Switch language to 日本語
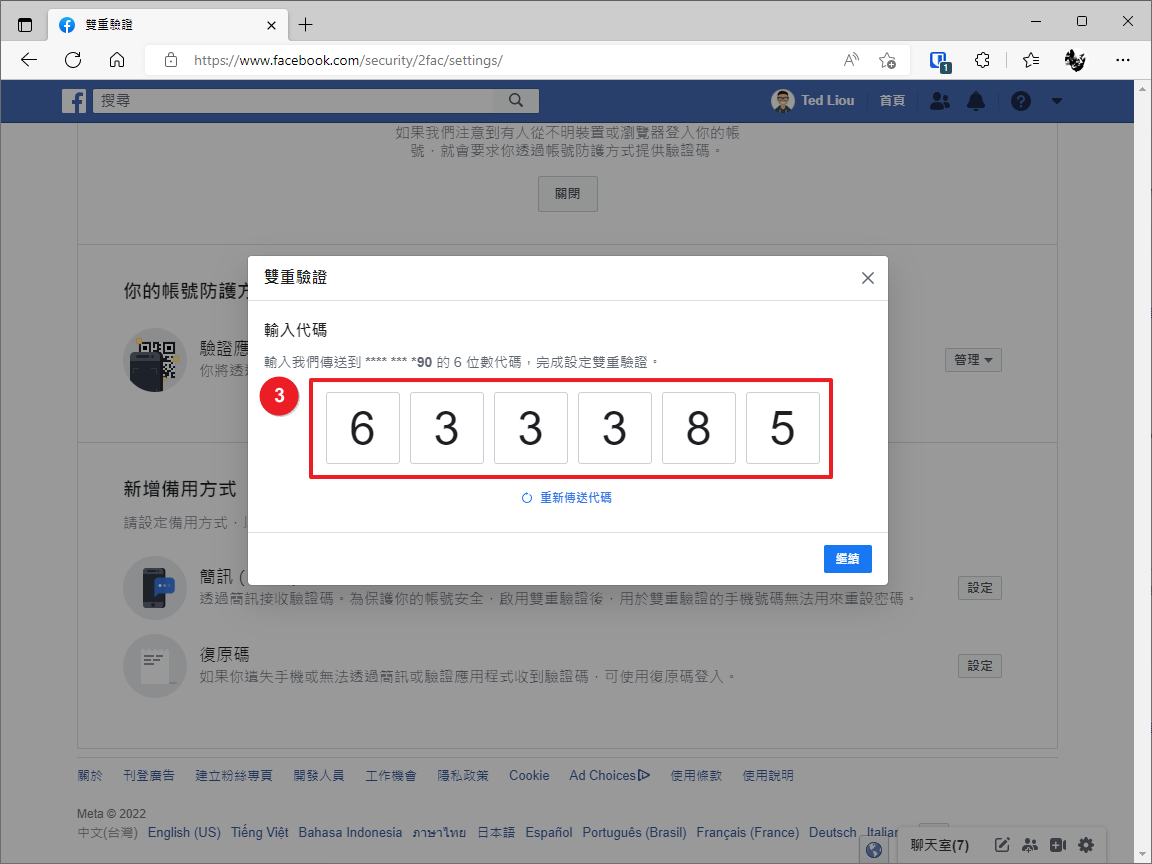The image size is (1152, 864). click(x=496, y=832)
